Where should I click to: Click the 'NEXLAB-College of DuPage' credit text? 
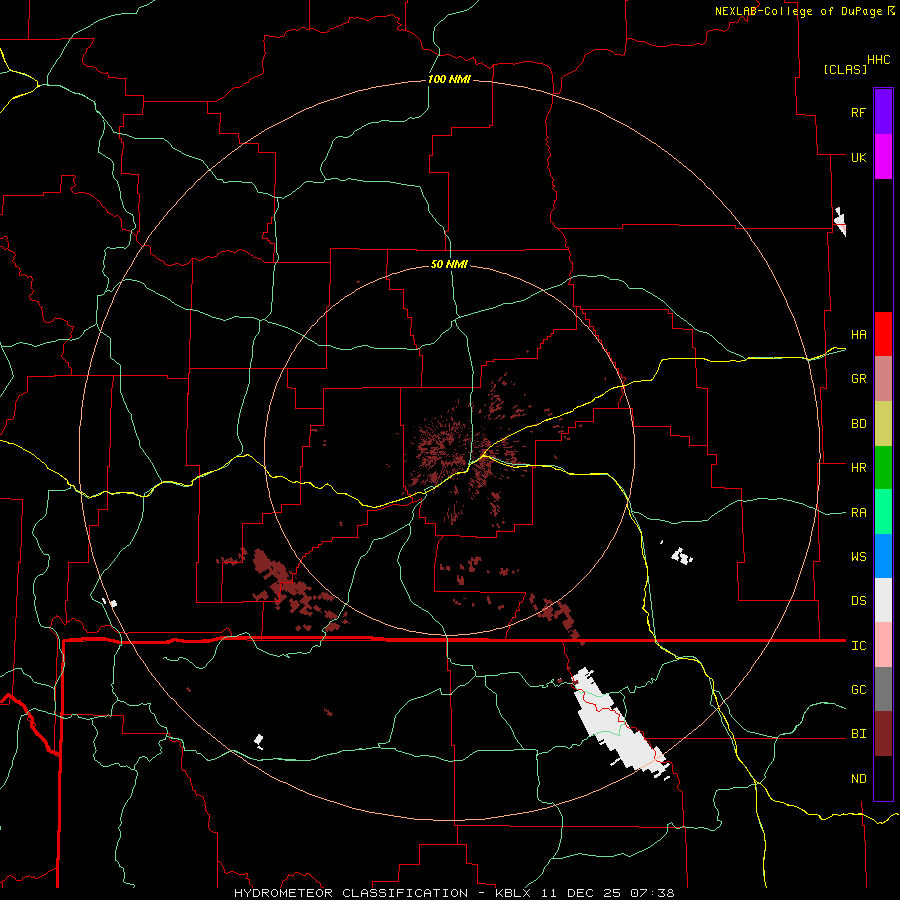(x=800, y=11)
